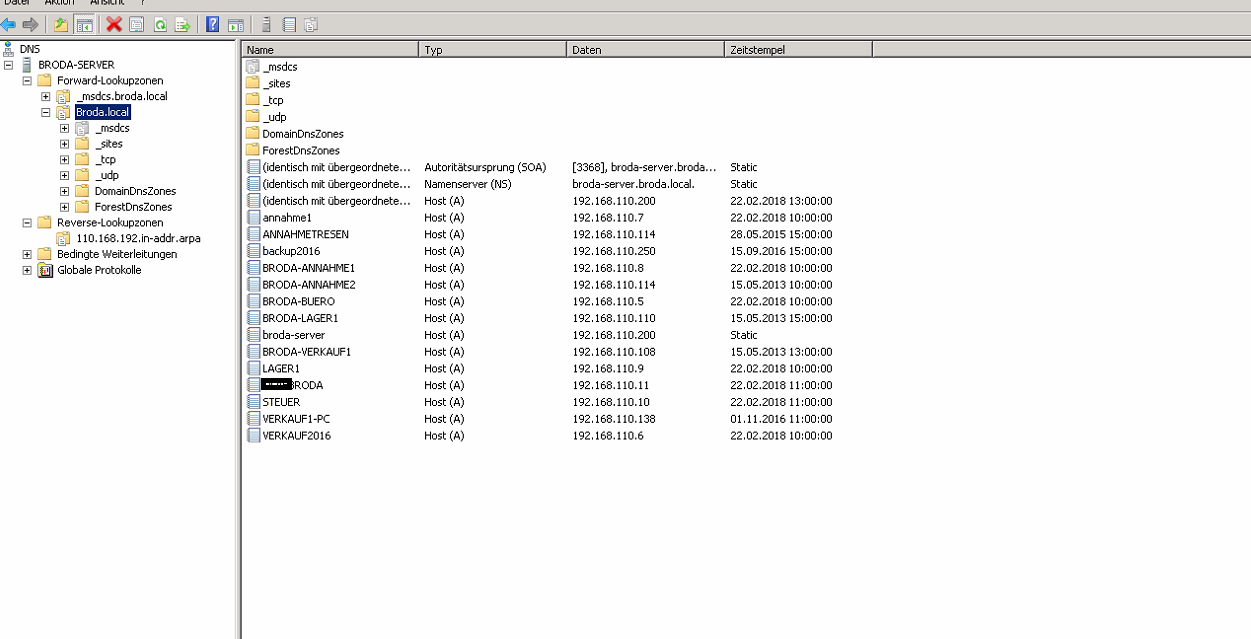Sort by the Typ column header
Image resolution: width=1251 pixels, height=639 pixels.
[492, 49]
